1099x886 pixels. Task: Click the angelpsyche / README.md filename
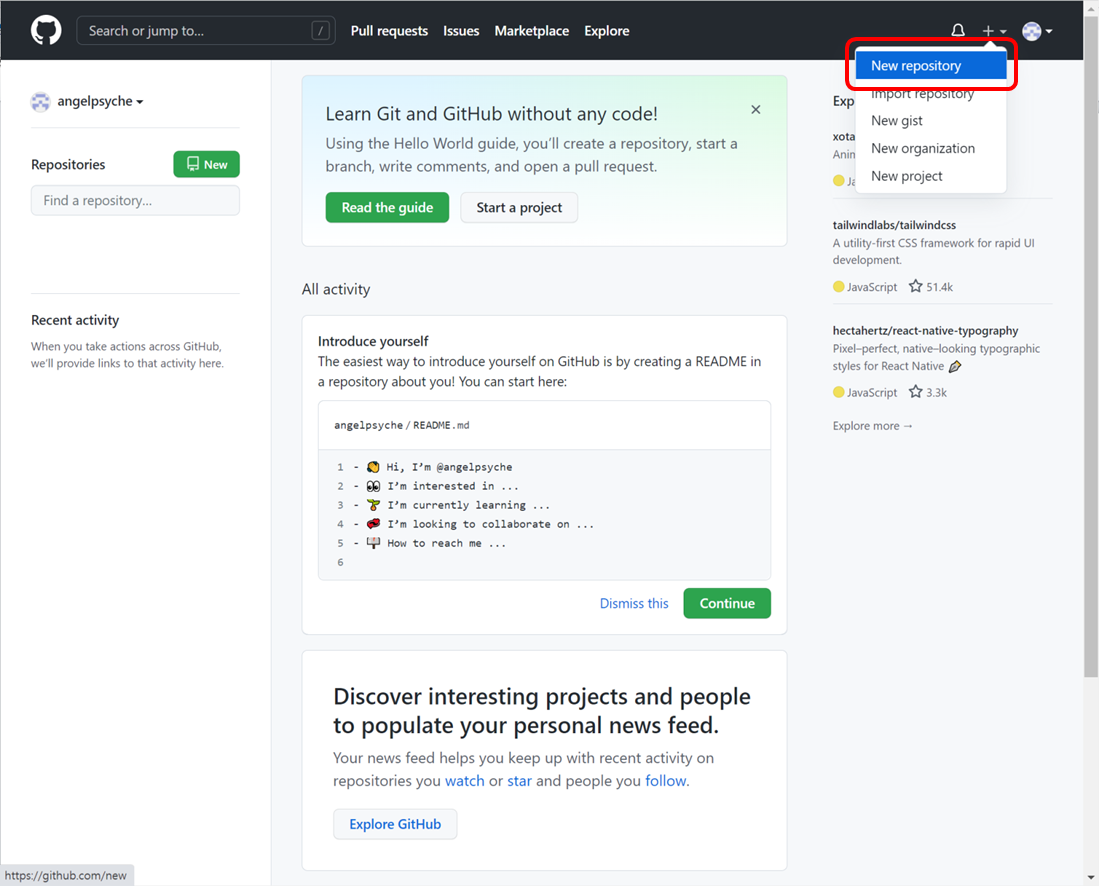click(402, 425)
